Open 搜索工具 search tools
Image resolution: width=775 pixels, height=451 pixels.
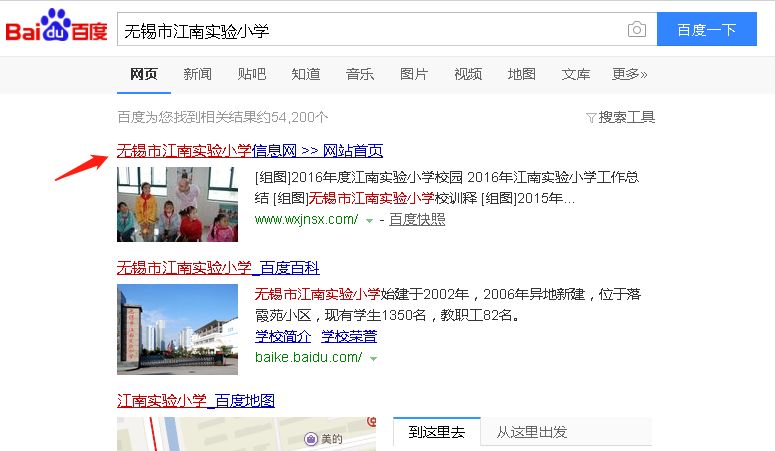(626, 117)
